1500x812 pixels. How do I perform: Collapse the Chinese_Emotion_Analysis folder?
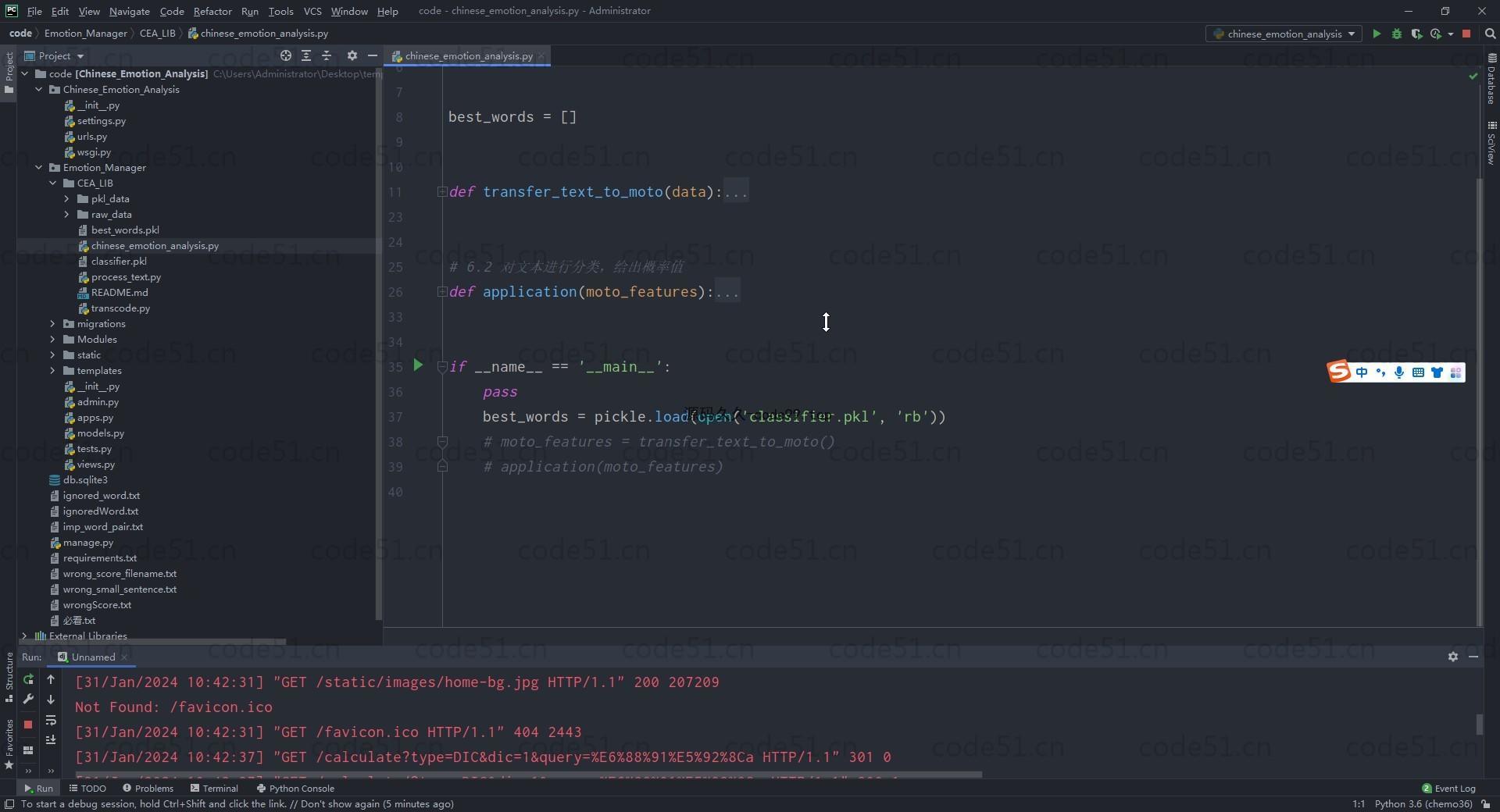click(38, 89)
